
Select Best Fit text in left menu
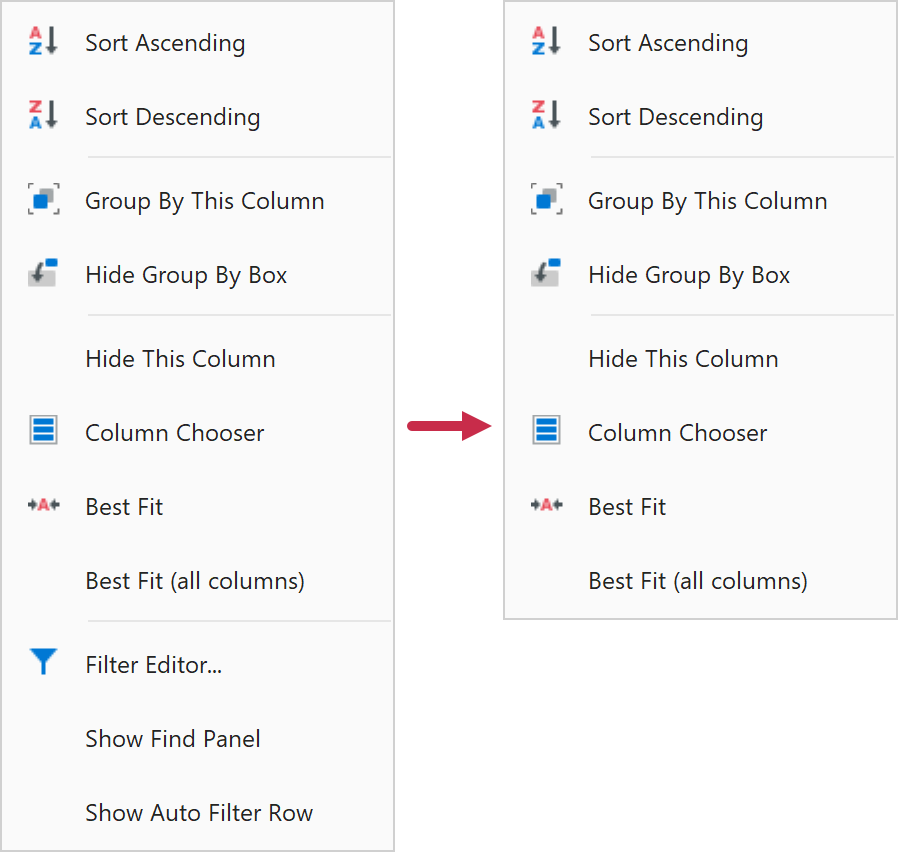(x=124, y=507)
